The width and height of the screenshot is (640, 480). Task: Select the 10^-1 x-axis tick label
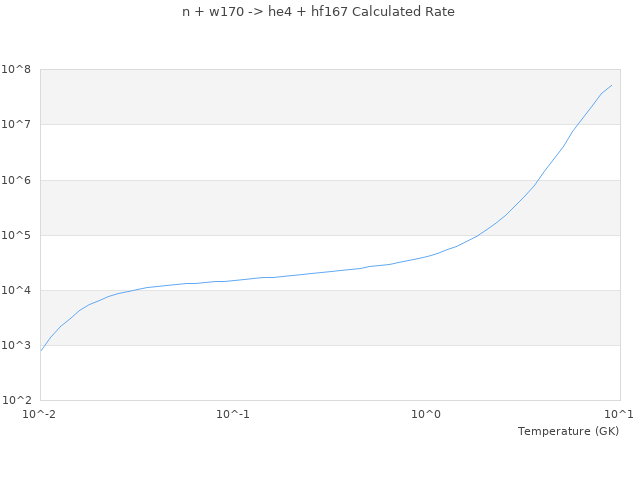click(233, 415)
